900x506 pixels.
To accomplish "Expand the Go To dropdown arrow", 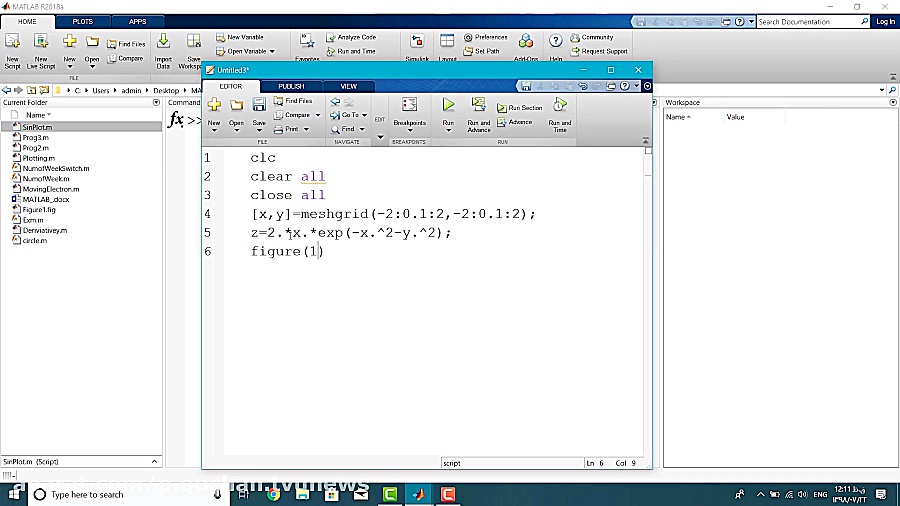I will 364,115.
